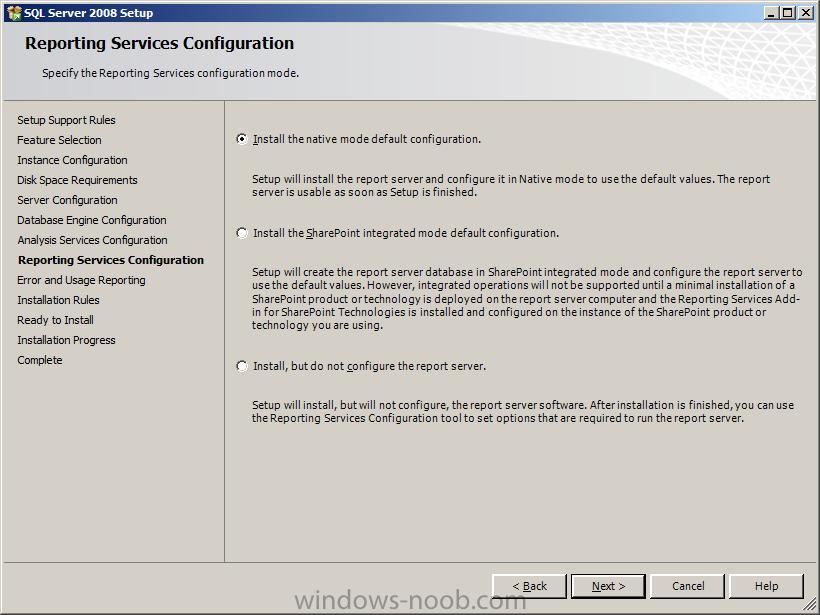Open Disk Space Requirements step

click(77, 180)
